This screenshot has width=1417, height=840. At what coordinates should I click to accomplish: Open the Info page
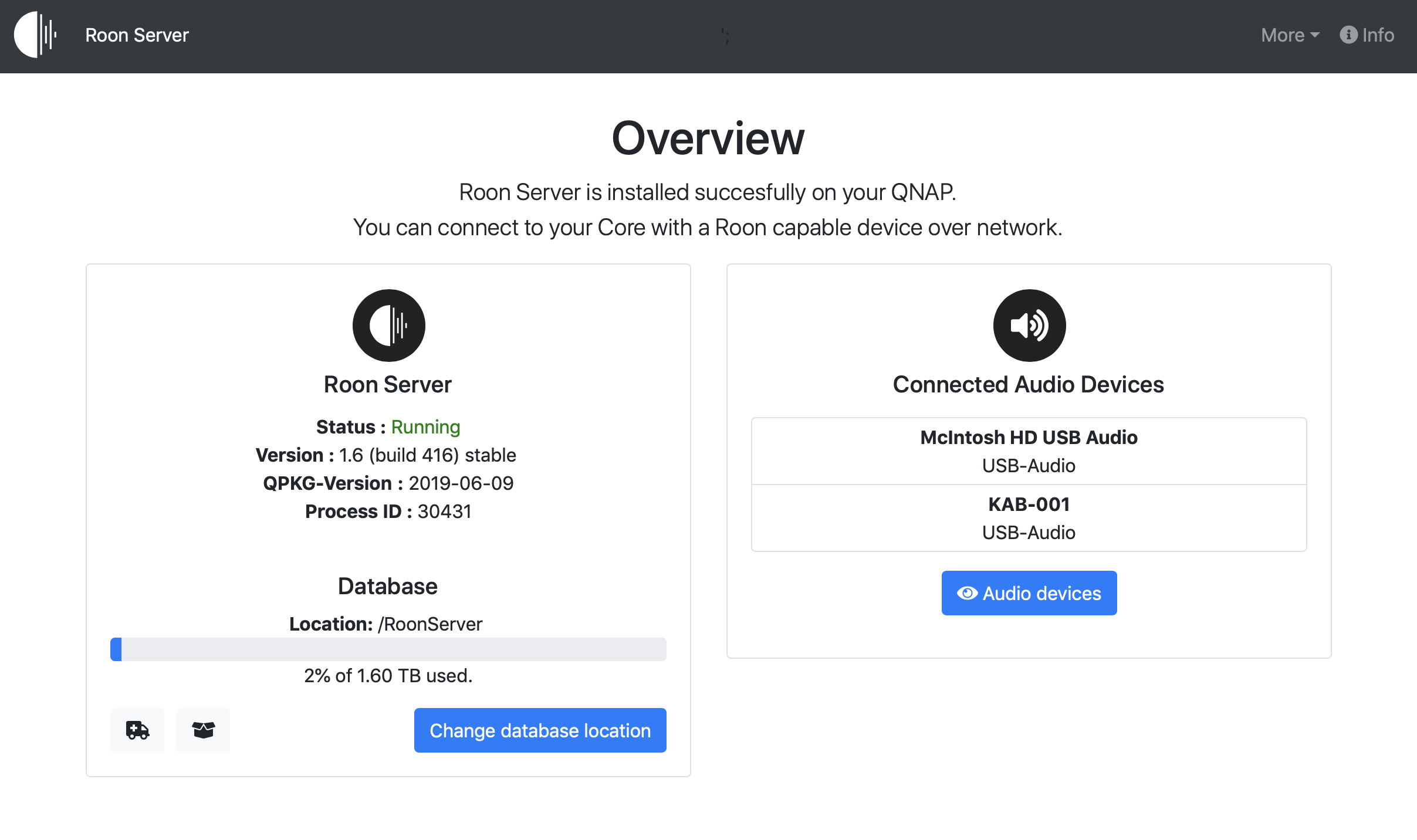coord(1367,35)
